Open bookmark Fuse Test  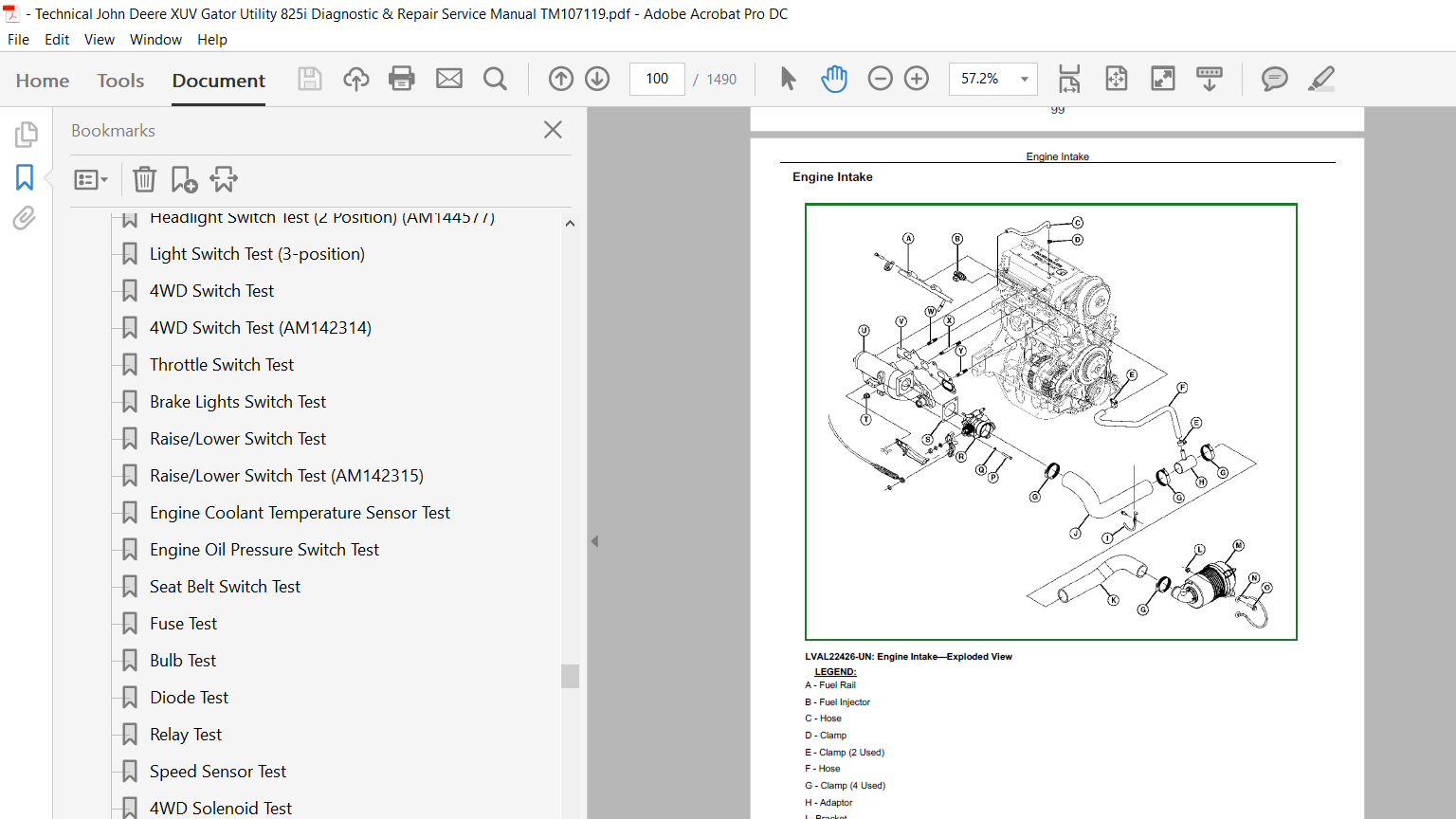[x=183, y=624]
